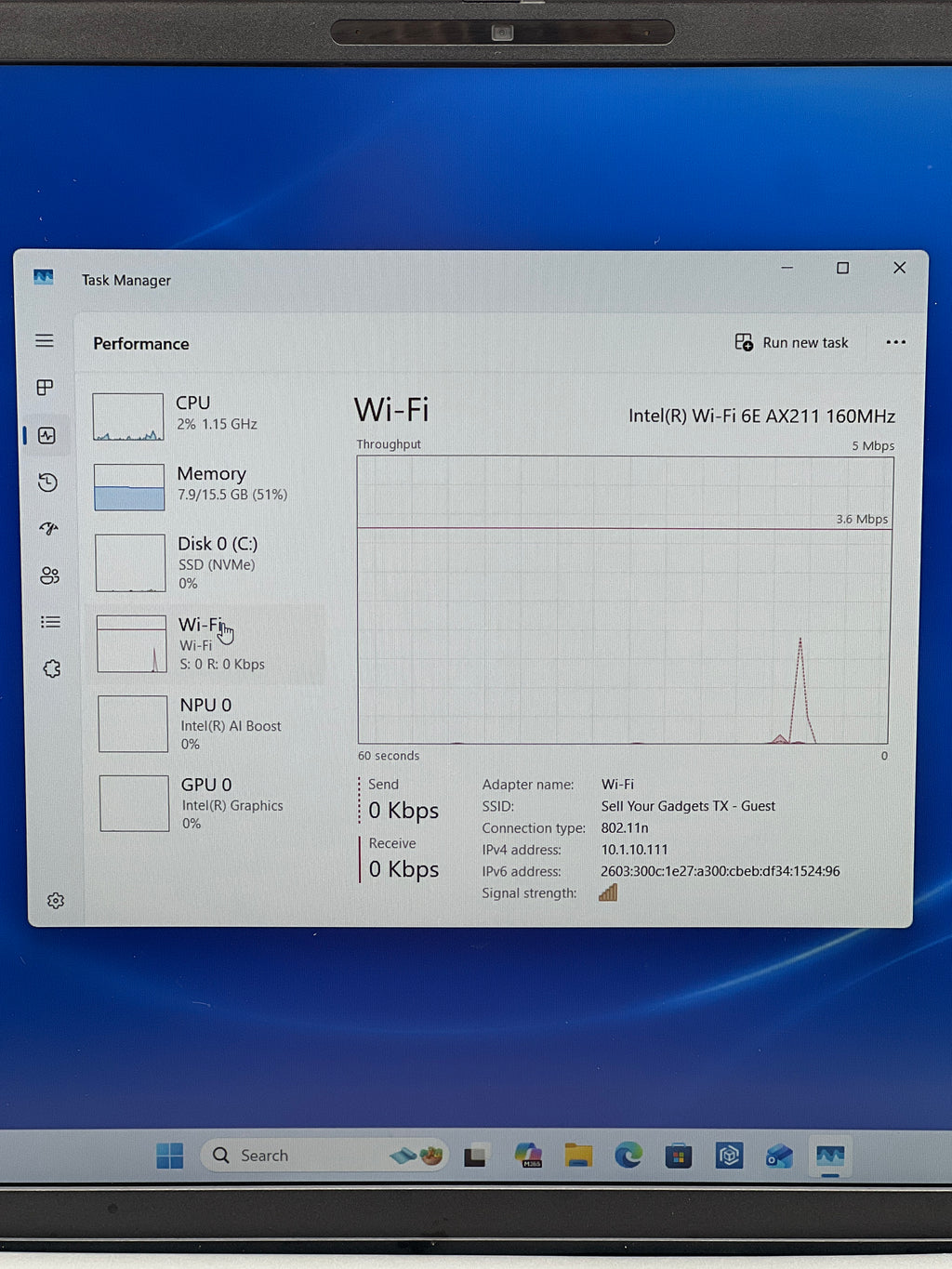Screen dimensions: 952x1269
Task: Click the CPU mini graph thumbnail
Action: coord(128,416)
